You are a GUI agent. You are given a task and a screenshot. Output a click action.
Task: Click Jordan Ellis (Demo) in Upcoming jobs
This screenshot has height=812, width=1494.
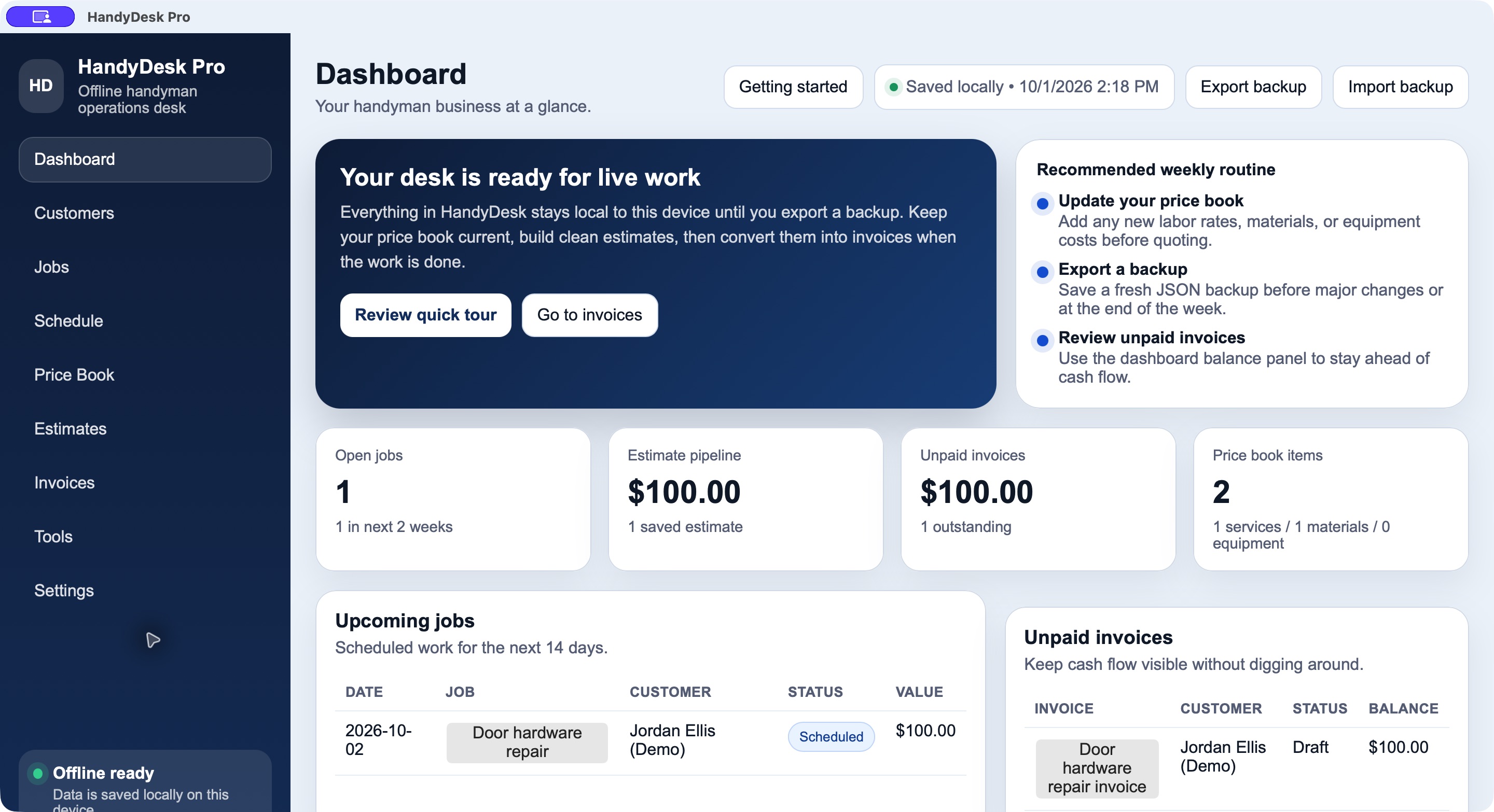[672, 739]
